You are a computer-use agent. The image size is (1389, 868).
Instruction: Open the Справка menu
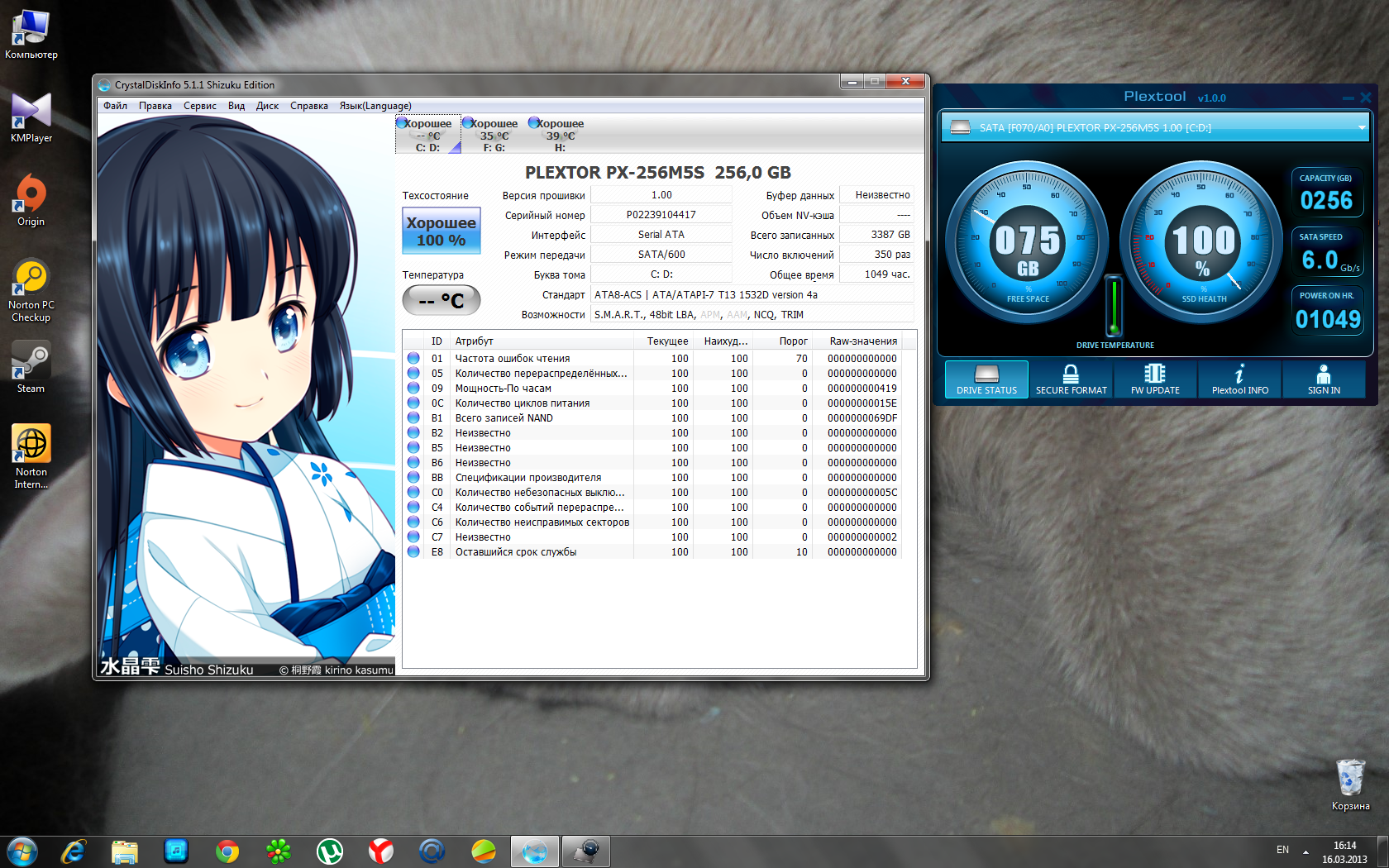tap(309, 106)
